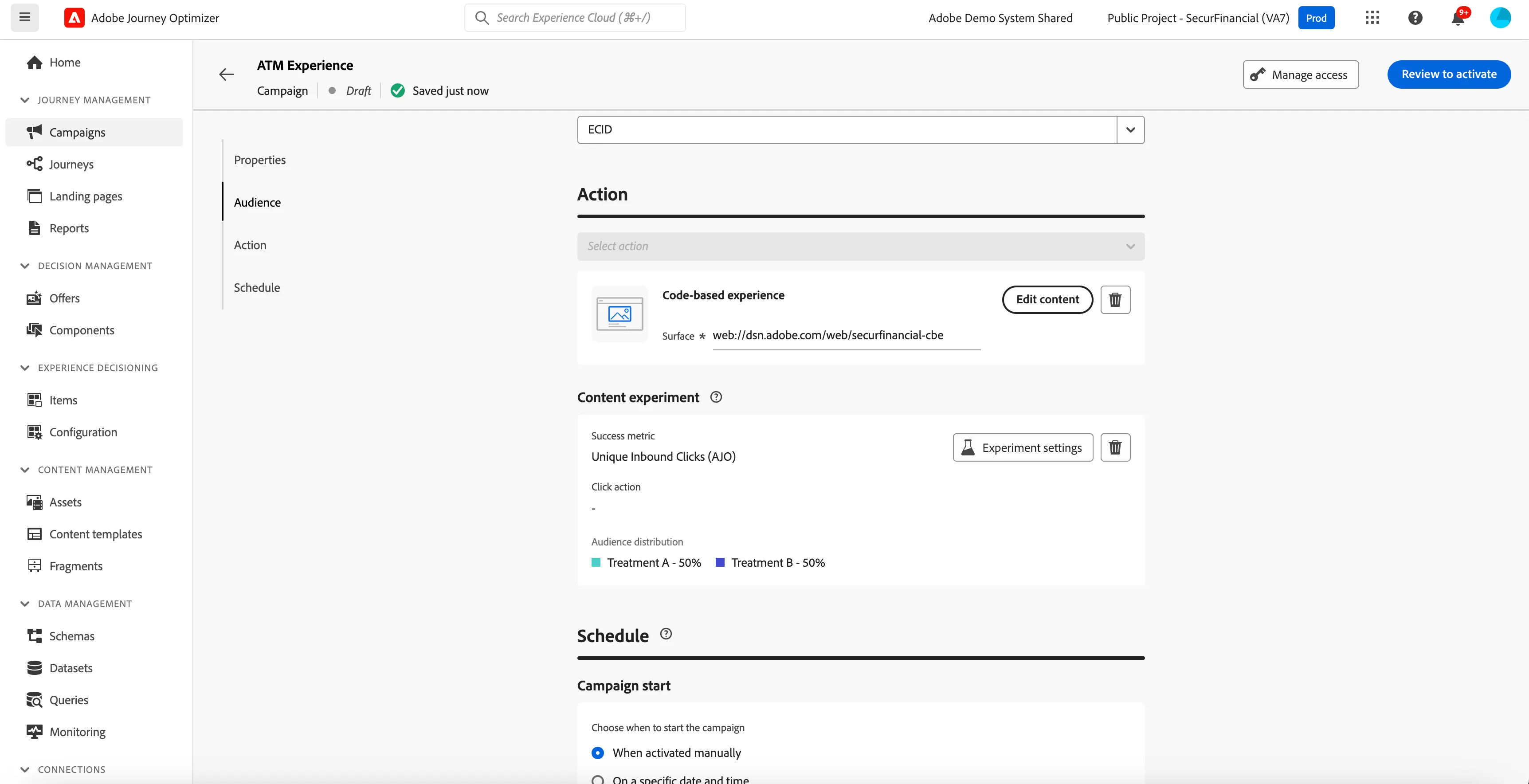The height and width of the screenshot is (784, 1529).
Task: Select When activated manually option
Action: pyautogui.click(x=598, y=753)
